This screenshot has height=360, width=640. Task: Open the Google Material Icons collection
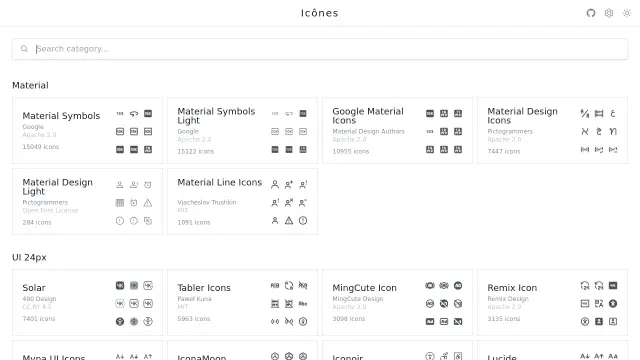397,130
